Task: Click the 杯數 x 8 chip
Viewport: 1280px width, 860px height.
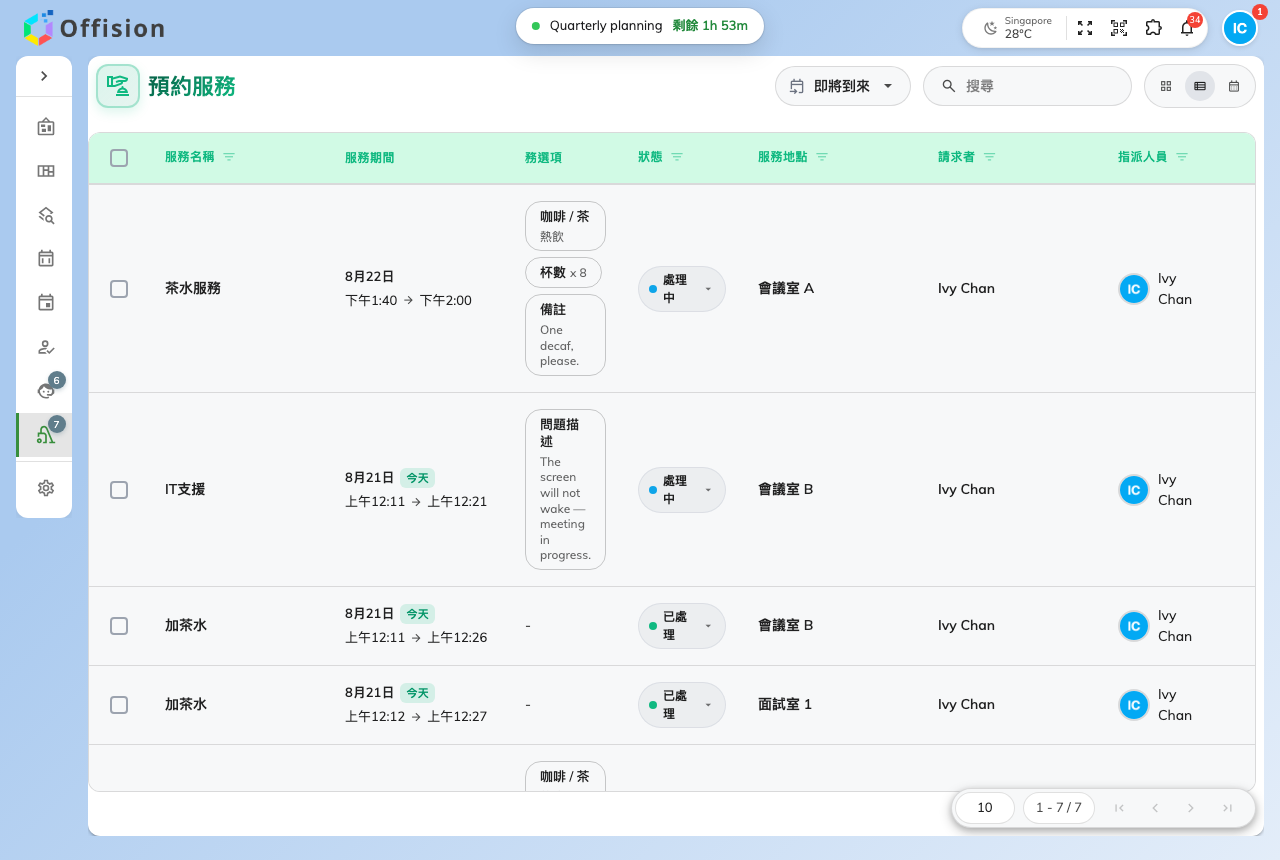Action: click(563, 272)
